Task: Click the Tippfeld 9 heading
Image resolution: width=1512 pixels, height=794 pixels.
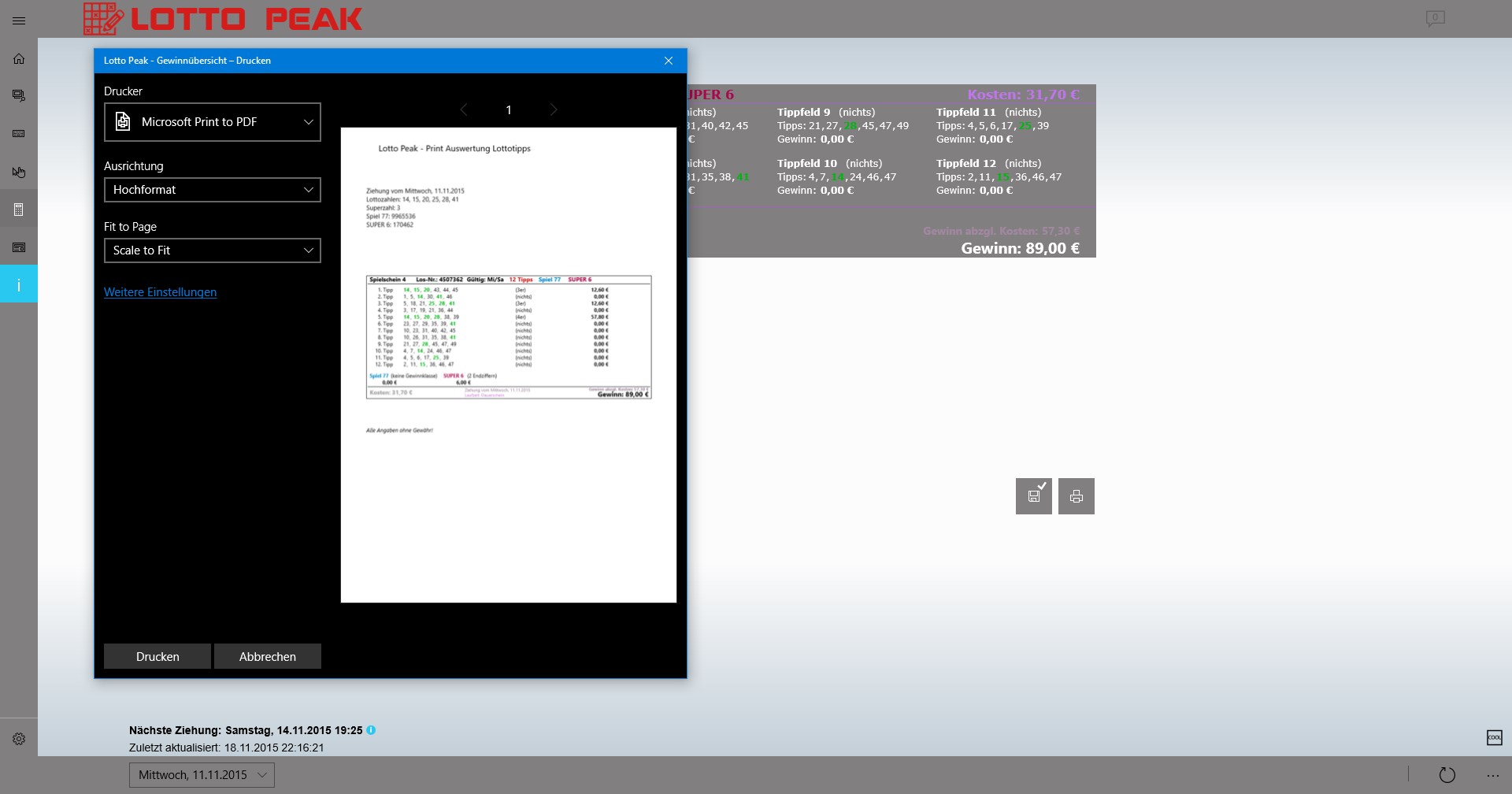Action: [804, 112]
